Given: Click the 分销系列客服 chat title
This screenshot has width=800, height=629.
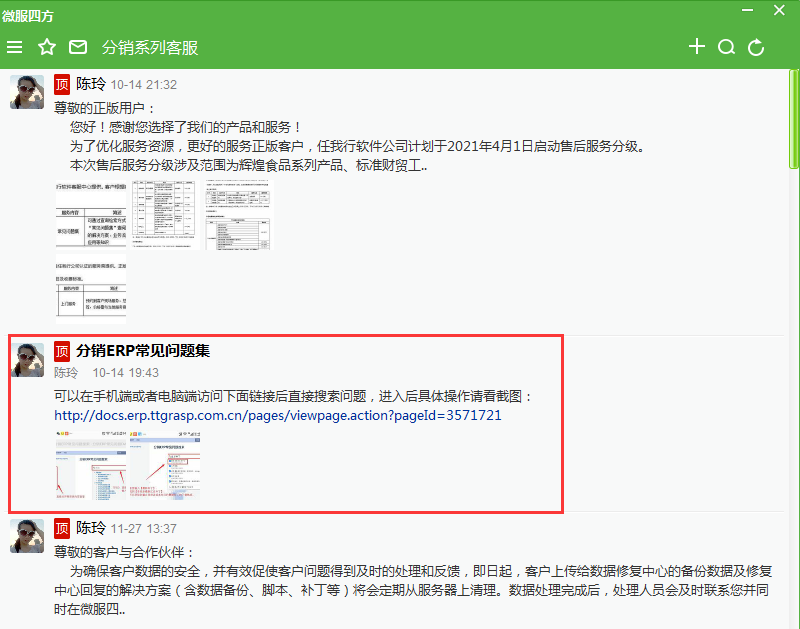Looking at the screenshot, I should point(146,46).
